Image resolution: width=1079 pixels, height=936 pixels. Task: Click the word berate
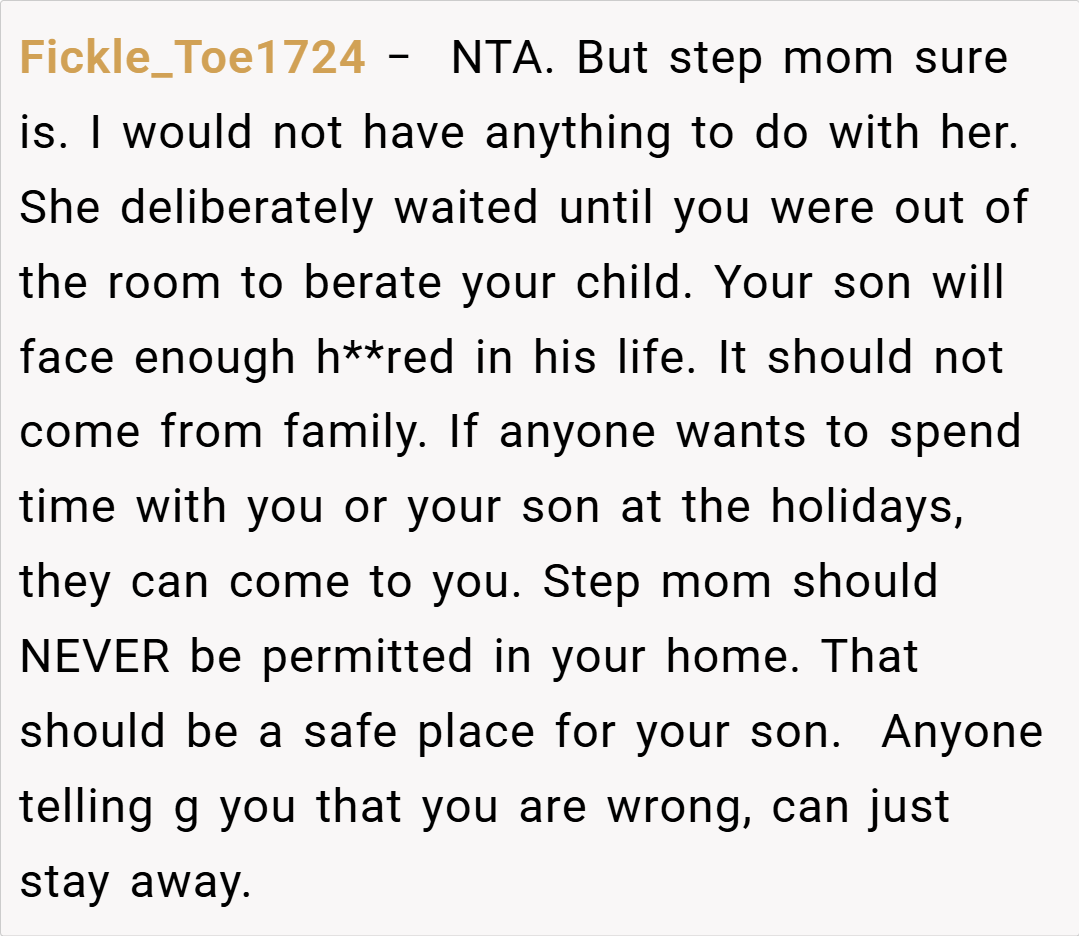pos(374,283)
